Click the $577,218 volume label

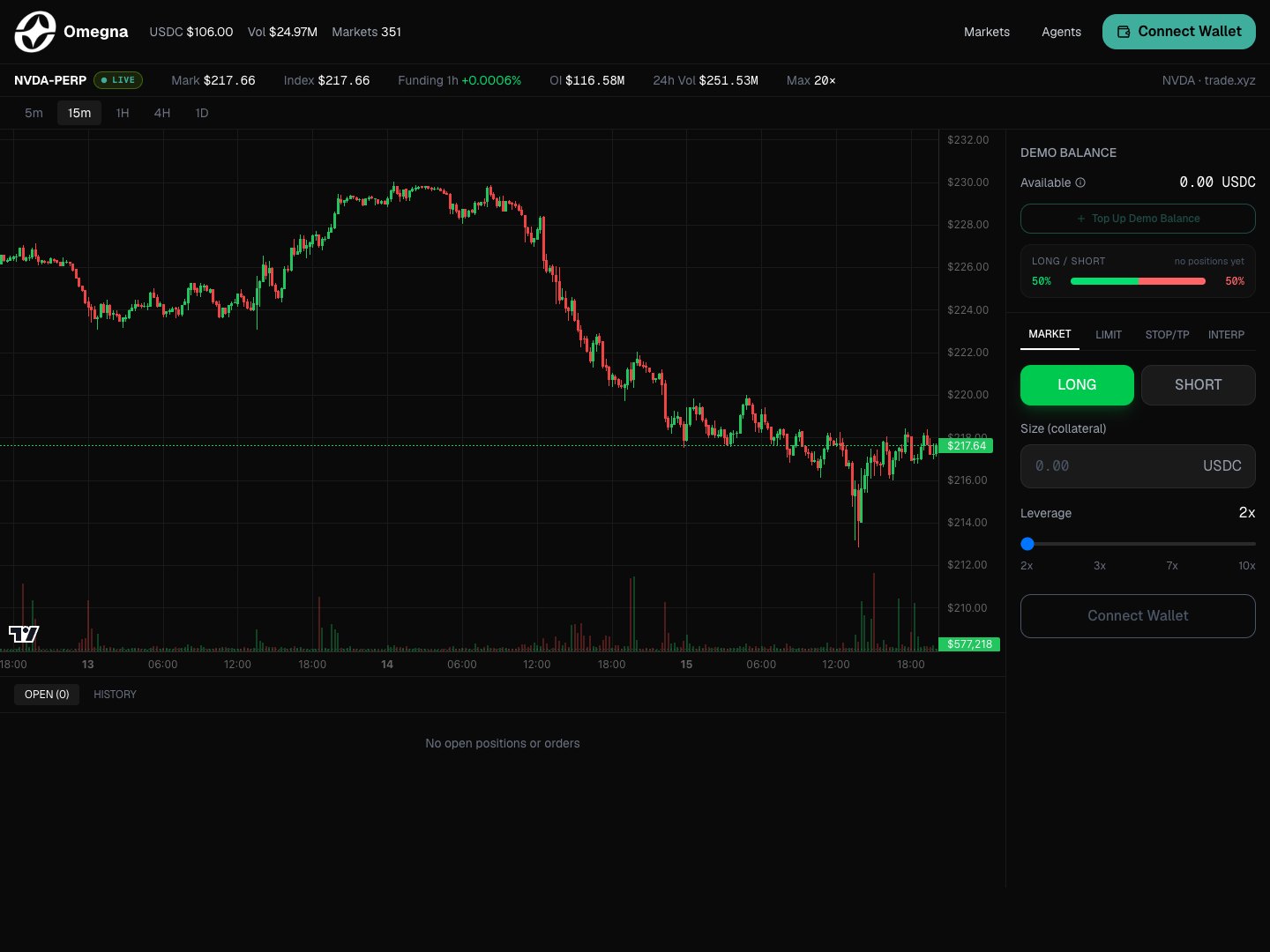[x=969, y=644]
